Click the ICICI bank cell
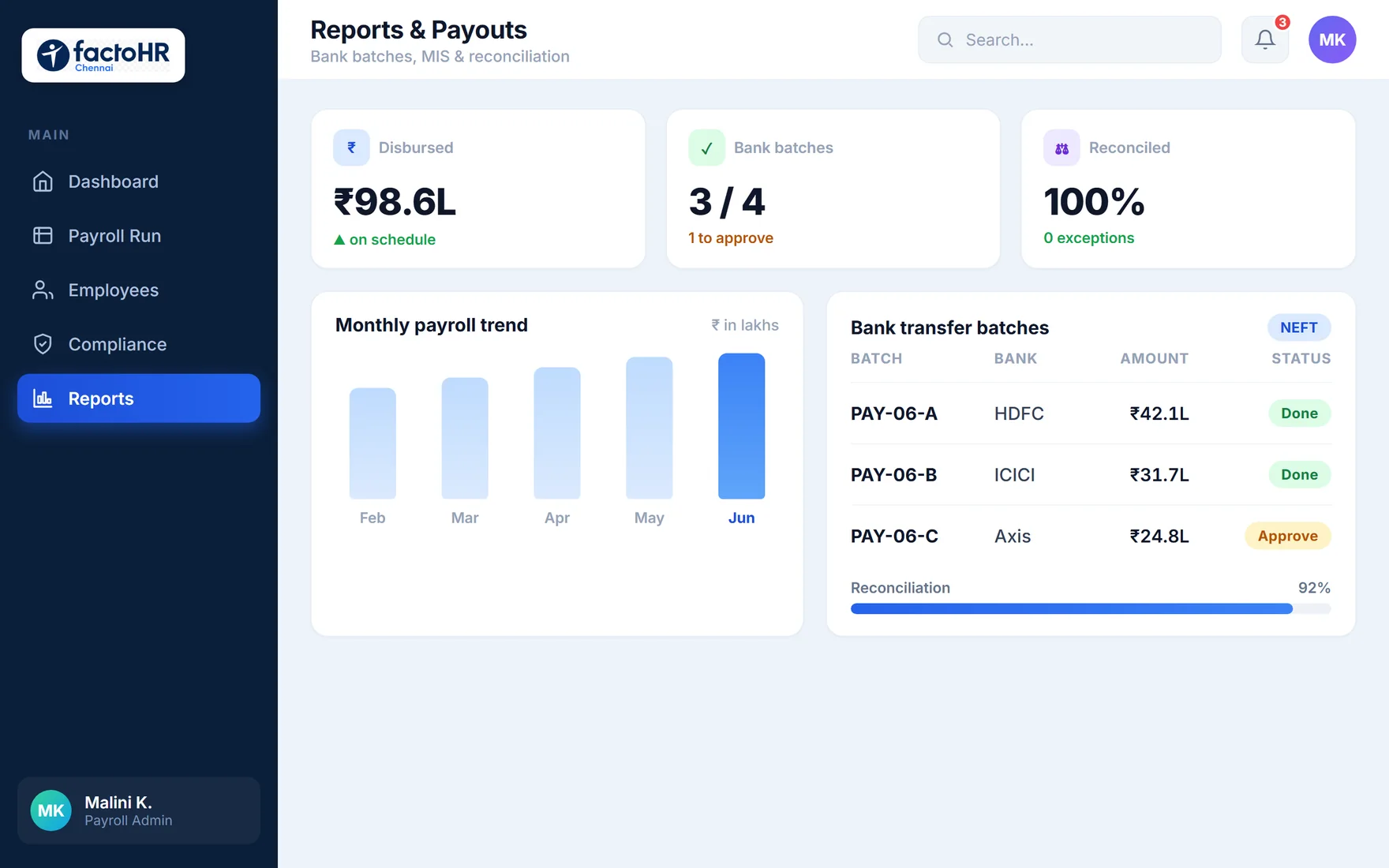 [x=1014, y=475]
